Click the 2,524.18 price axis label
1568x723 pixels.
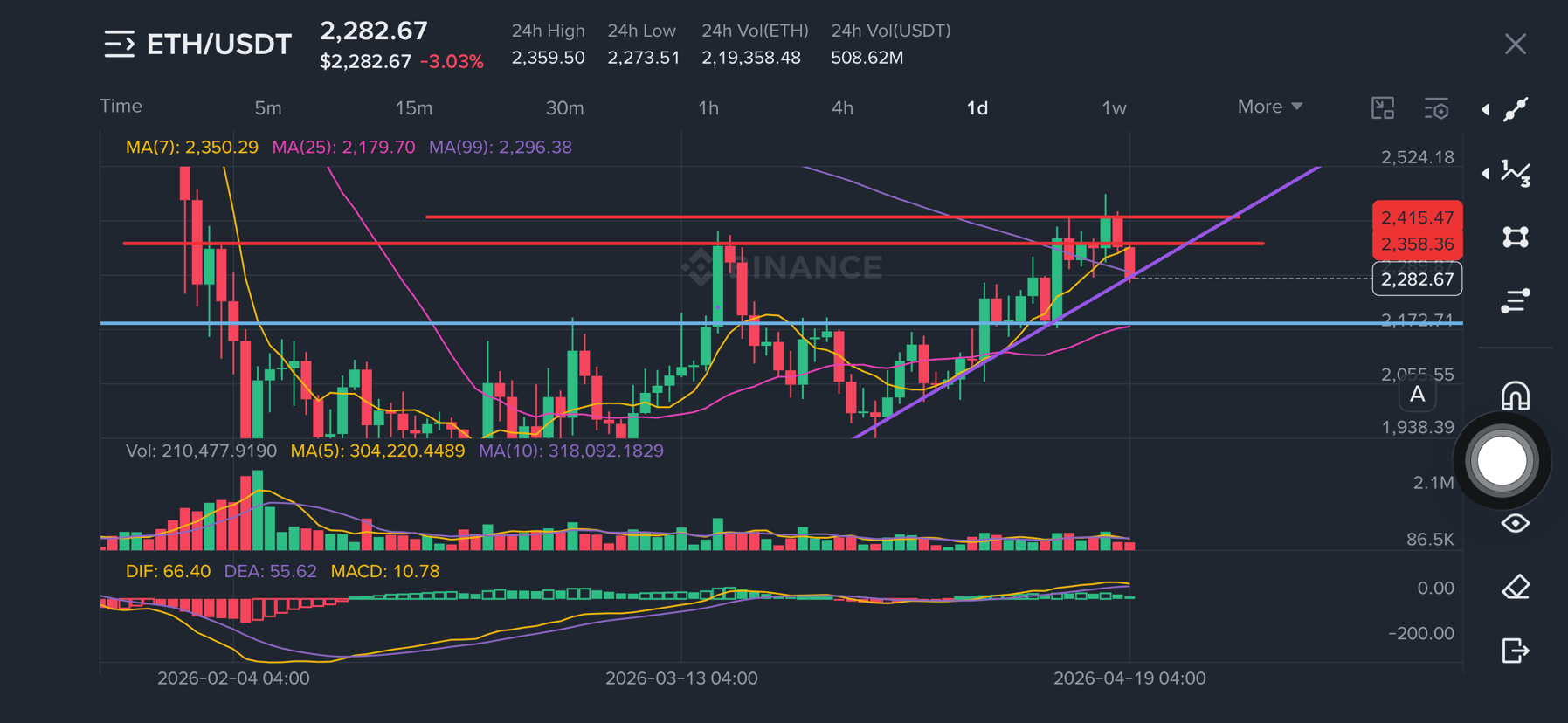(1417, 157)
